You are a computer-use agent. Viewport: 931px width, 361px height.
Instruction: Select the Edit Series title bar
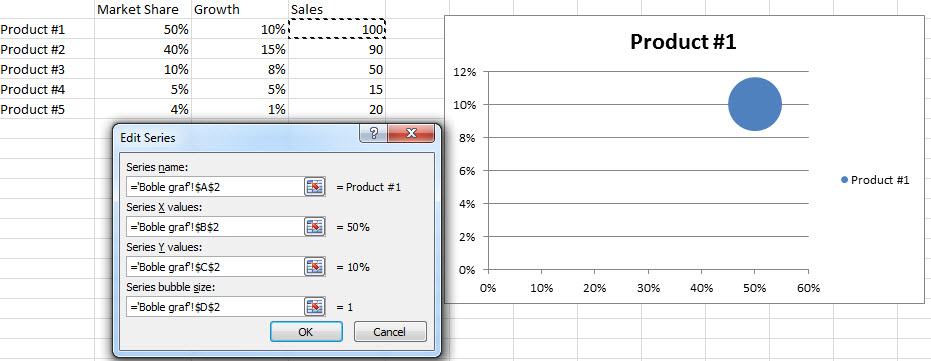tap(238, 137)
